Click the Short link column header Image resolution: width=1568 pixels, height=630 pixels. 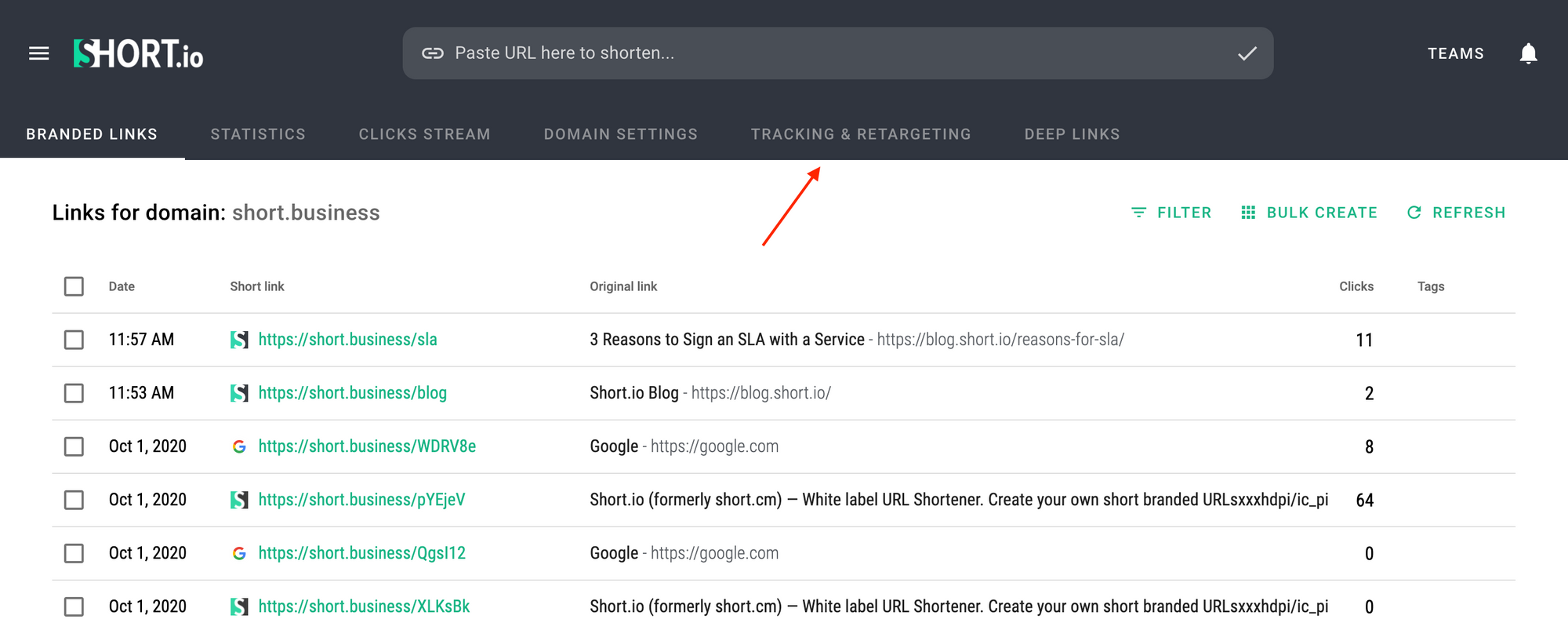[x=257, y=286]
